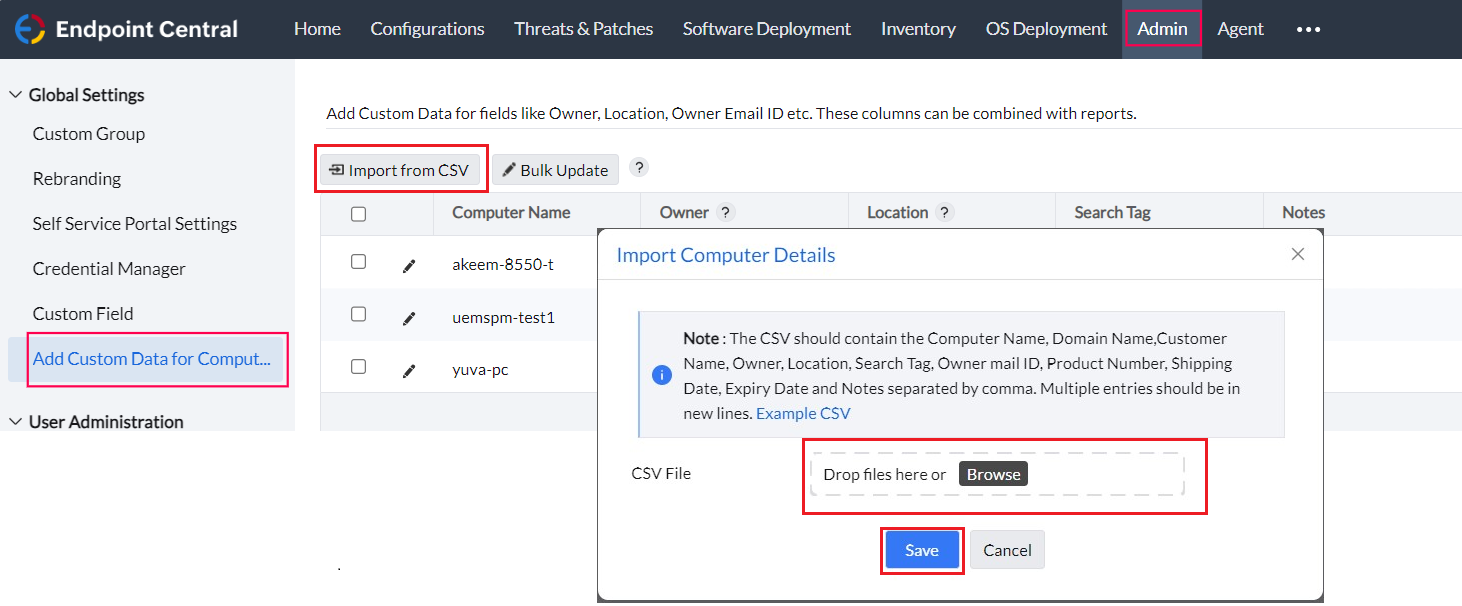Collapse the Global Settings section
The image size is (1462, 606).
[16, 95]
